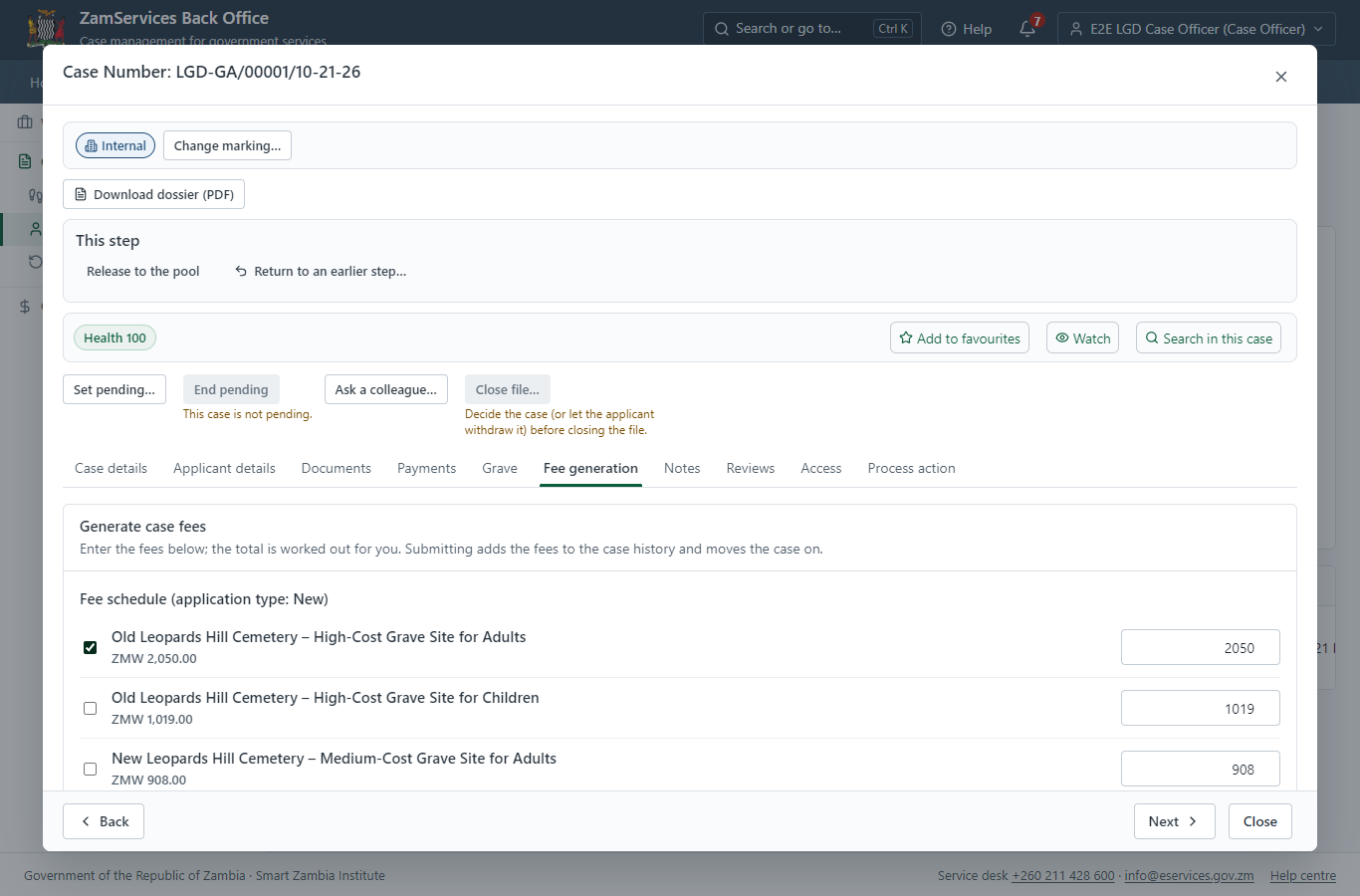Open the Help centre link

pyautogui.click(x=1303, y=876)
